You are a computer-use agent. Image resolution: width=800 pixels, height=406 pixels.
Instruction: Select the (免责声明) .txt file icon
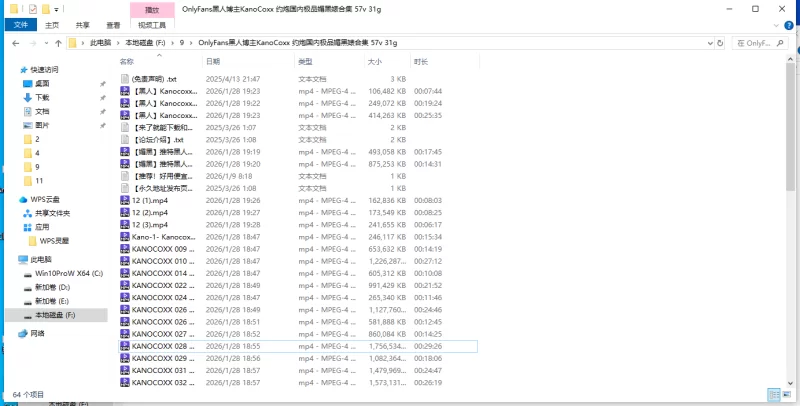click(x=125, y=79)
